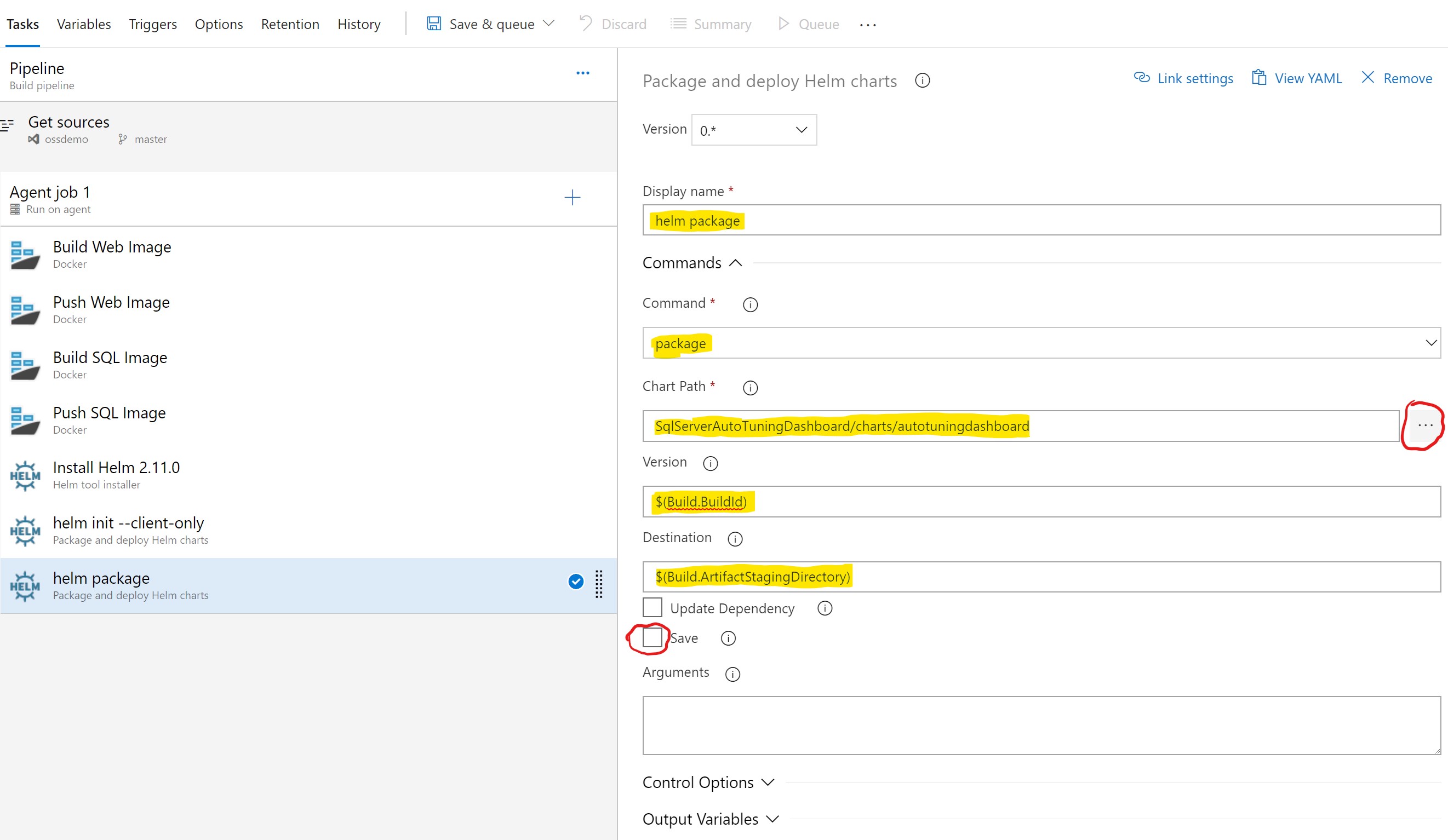Toggle the blue checkmark on the helm package task

[575, 582]
